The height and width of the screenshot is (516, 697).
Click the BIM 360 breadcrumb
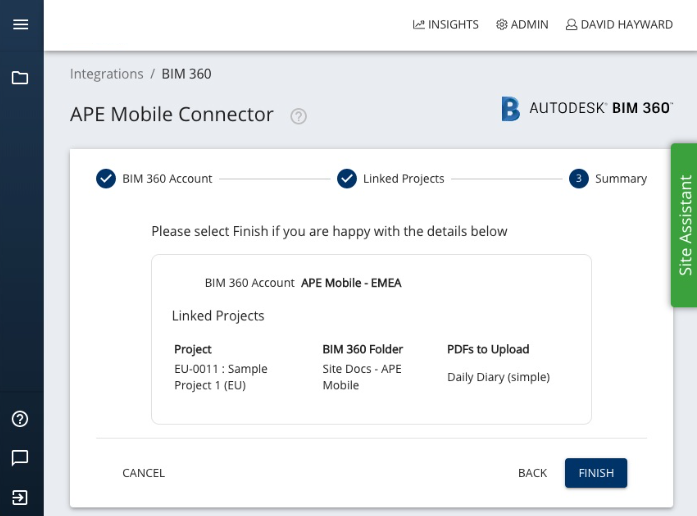point(186,74)
